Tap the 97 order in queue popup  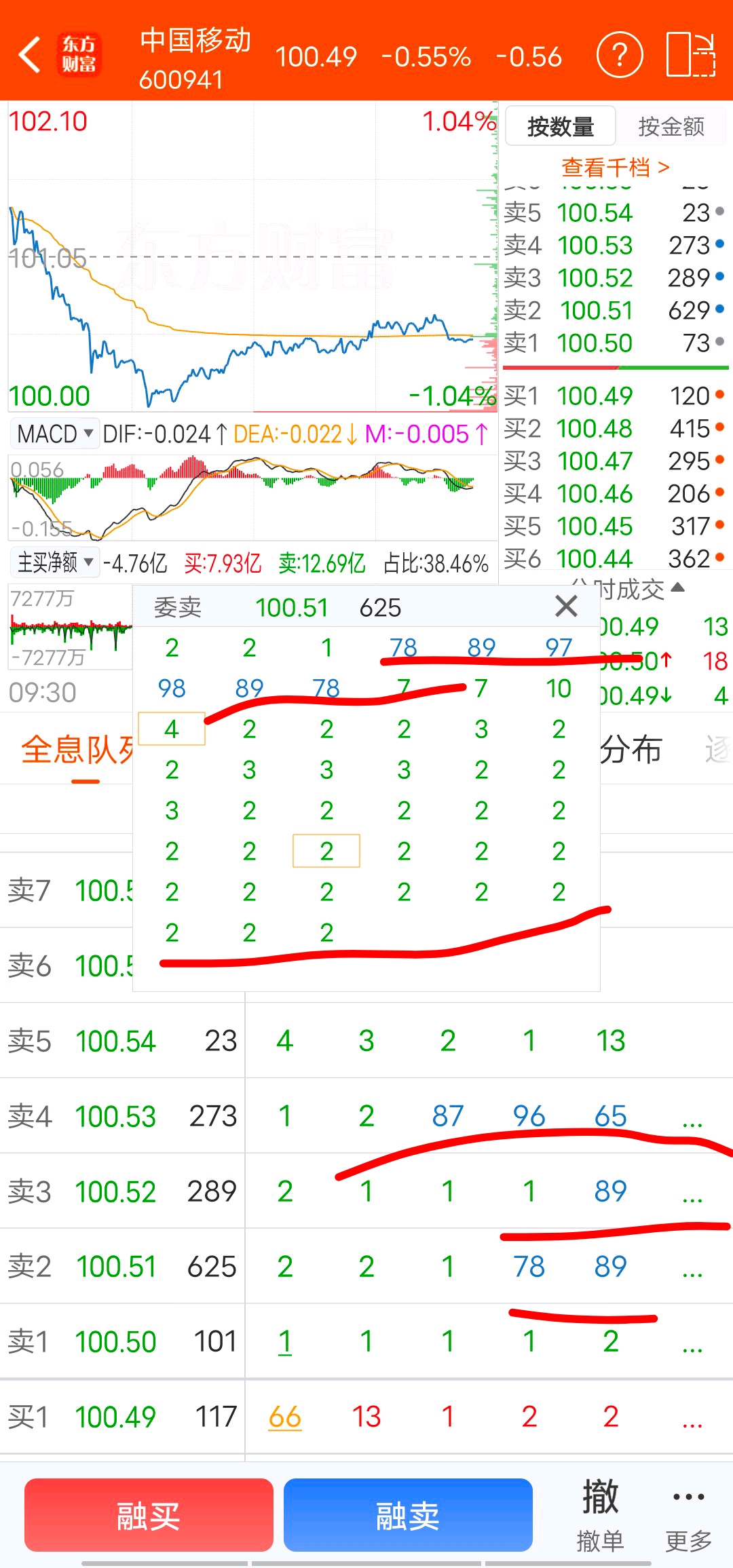(x=559, y=647)
